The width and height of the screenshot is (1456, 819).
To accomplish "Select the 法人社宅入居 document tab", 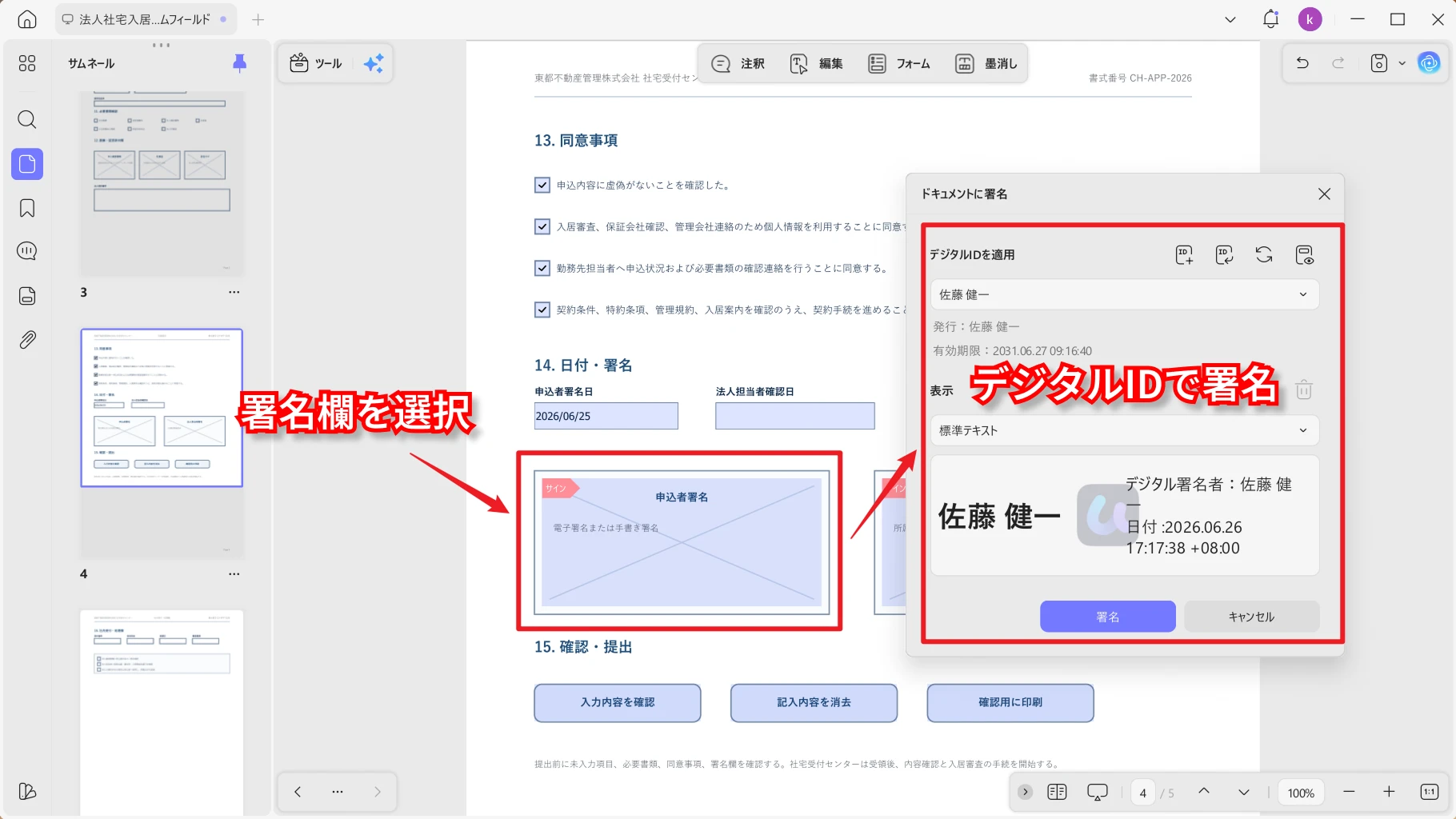I will point(146,19).
